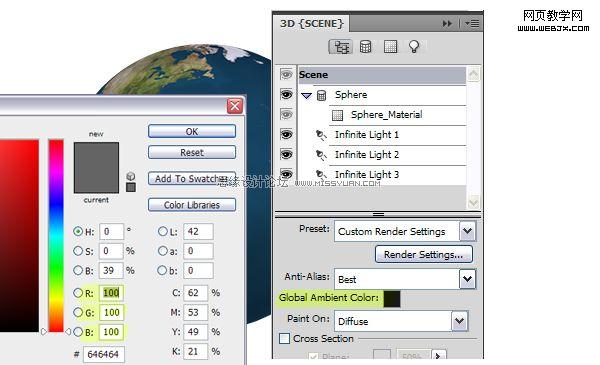Select the R red radio button
Viewport: 600px width, 365px height.
pos(78,293)
